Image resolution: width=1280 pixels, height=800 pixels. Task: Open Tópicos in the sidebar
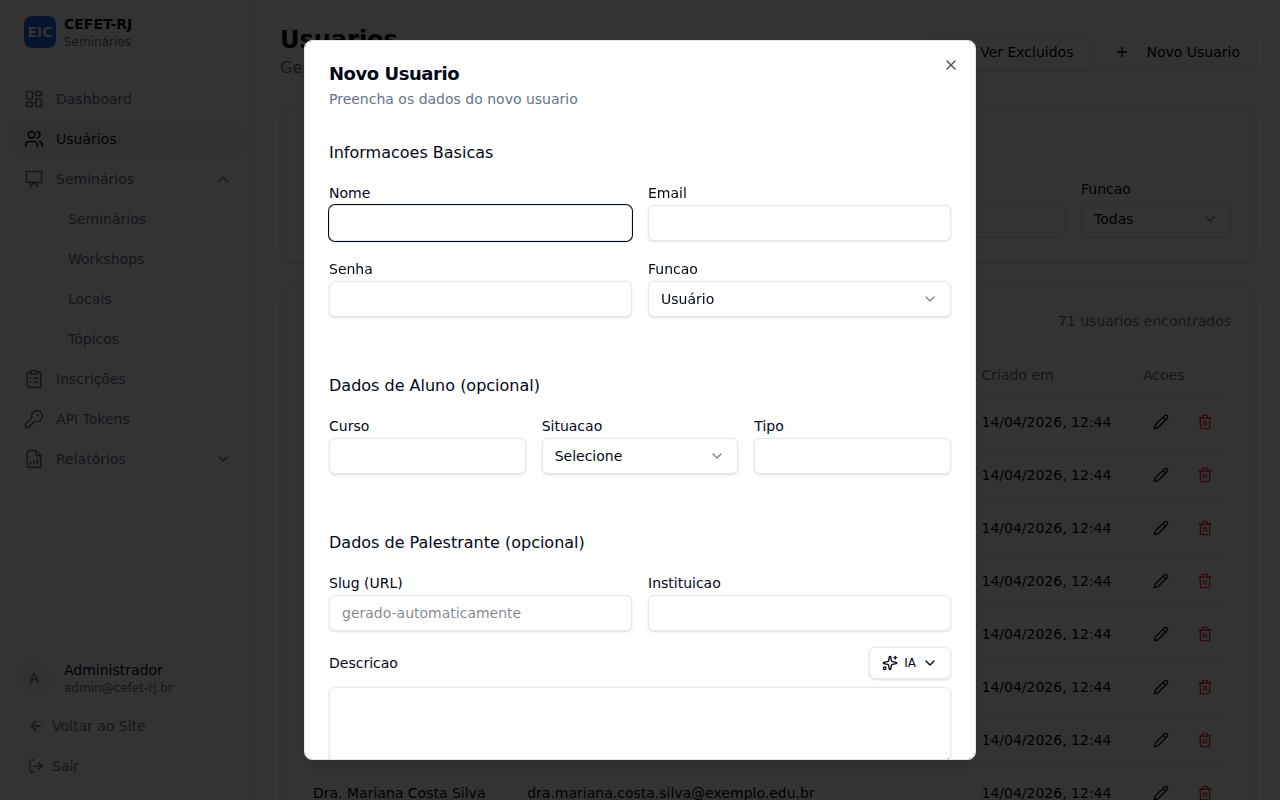click(x=93, y=339)
